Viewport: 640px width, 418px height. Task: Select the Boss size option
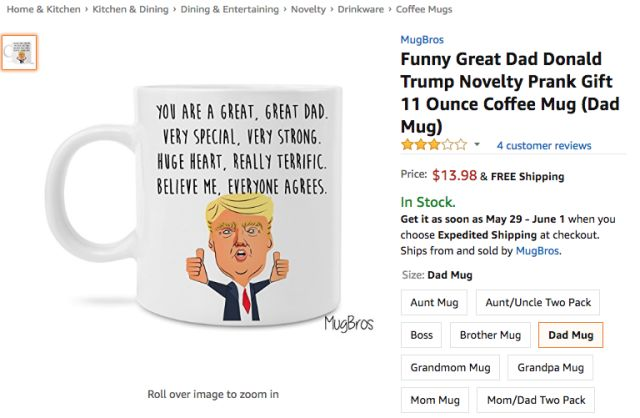[x=421, y=335]
